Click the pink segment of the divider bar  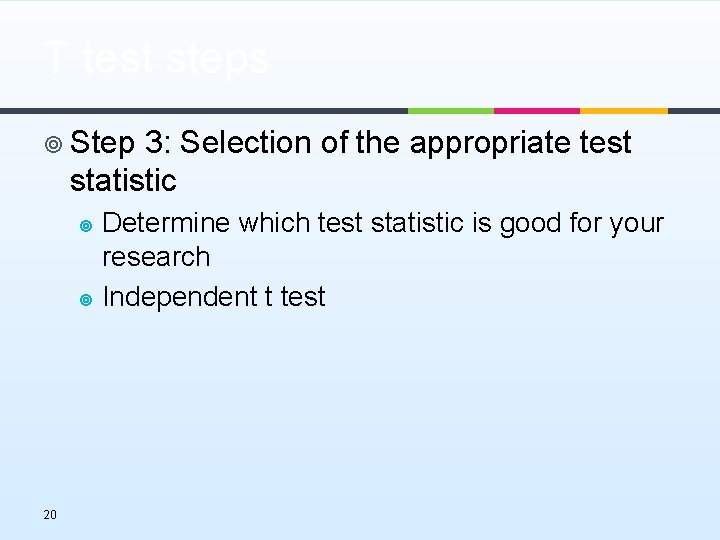point(537,111)
